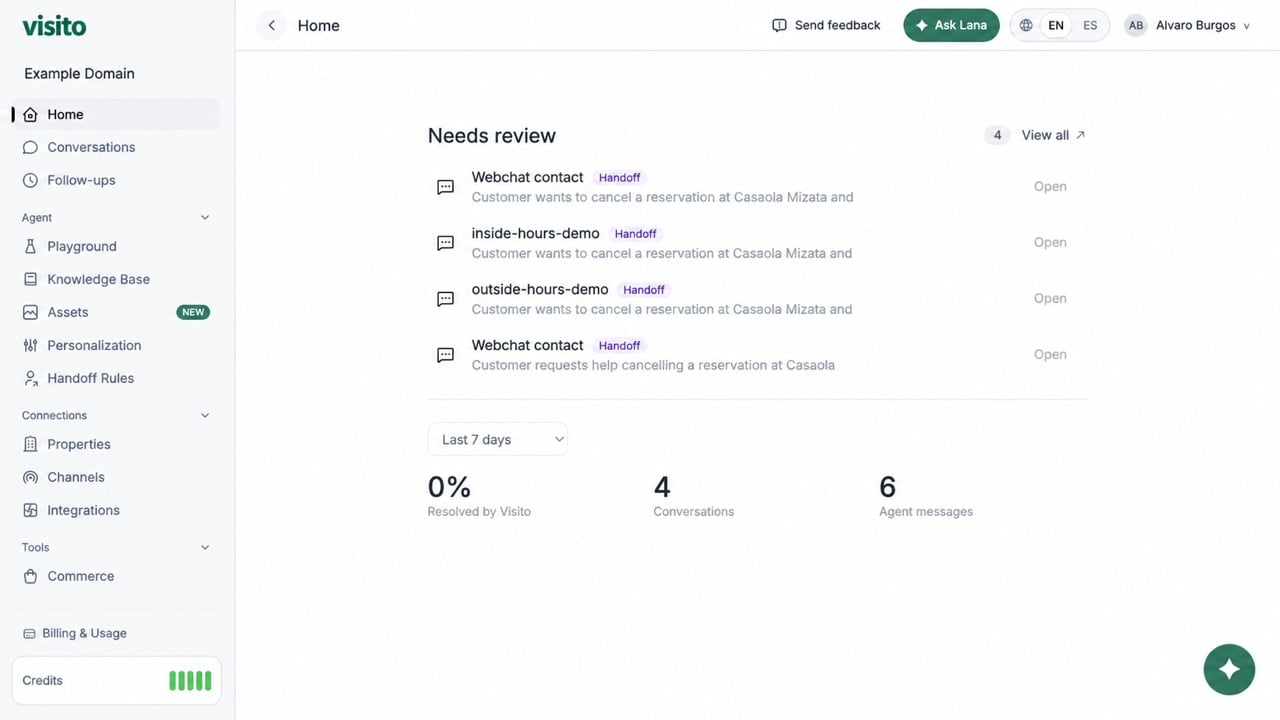The height and width of the screenshot is (720, 1280).
Task: Click the sparkle icon in Ask Lana
Action: pyautogui.click(x=922, y=25)
